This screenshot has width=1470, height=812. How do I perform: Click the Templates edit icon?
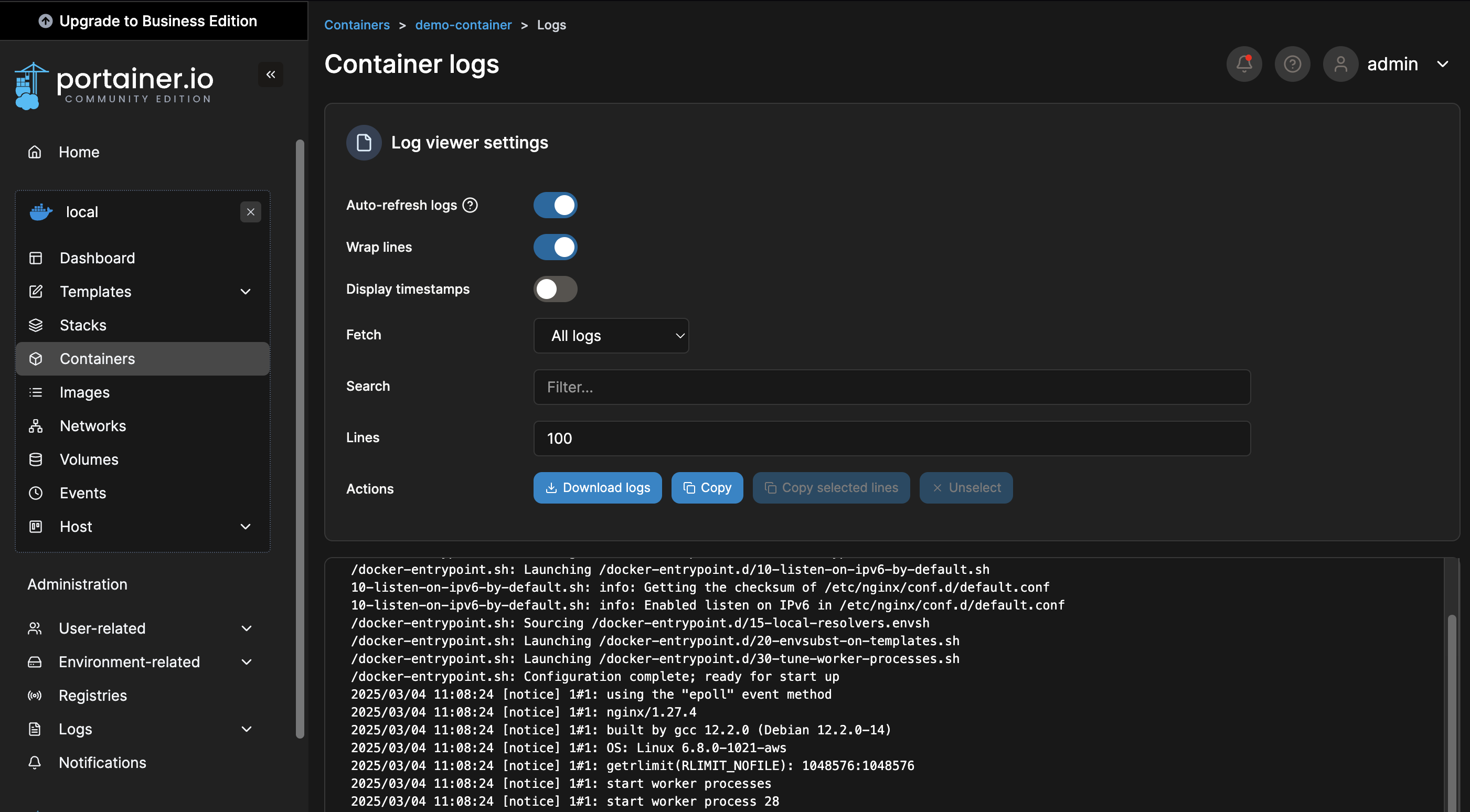coord(35,292)
